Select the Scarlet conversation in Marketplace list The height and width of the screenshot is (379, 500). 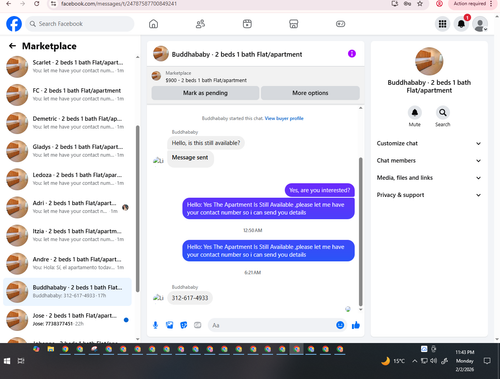click(67, 66)
